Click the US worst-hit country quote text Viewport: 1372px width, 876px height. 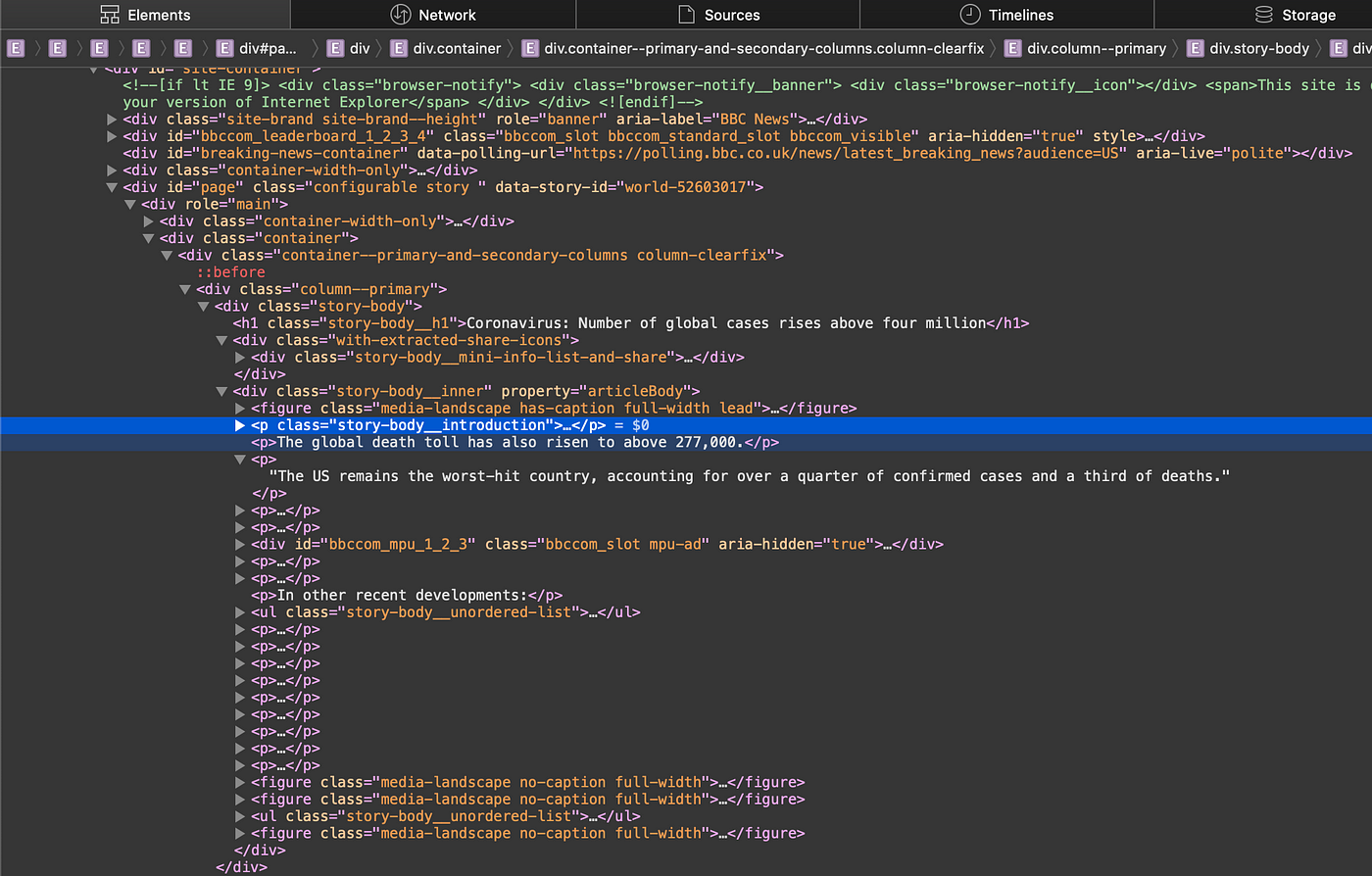click(x=750, y=476)
